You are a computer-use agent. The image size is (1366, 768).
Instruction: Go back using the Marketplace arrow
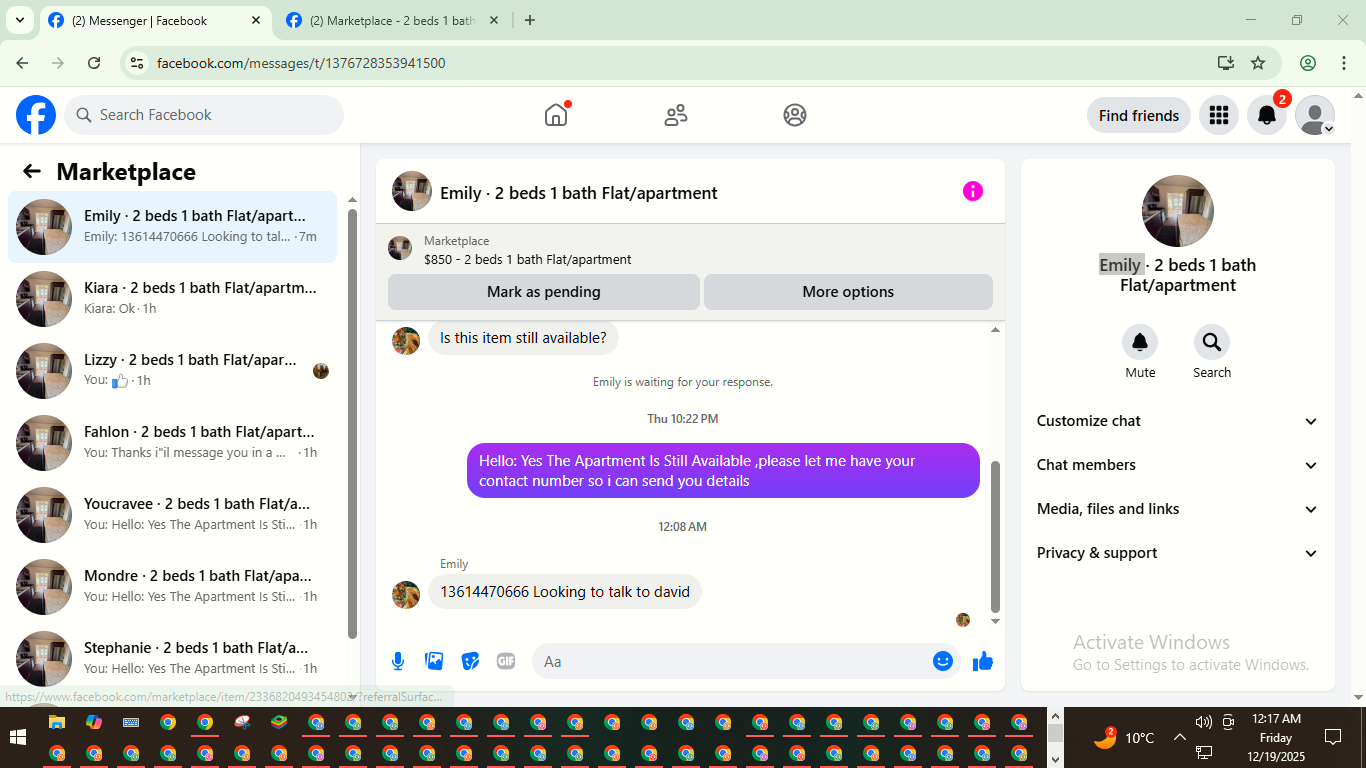click(32, 171)
